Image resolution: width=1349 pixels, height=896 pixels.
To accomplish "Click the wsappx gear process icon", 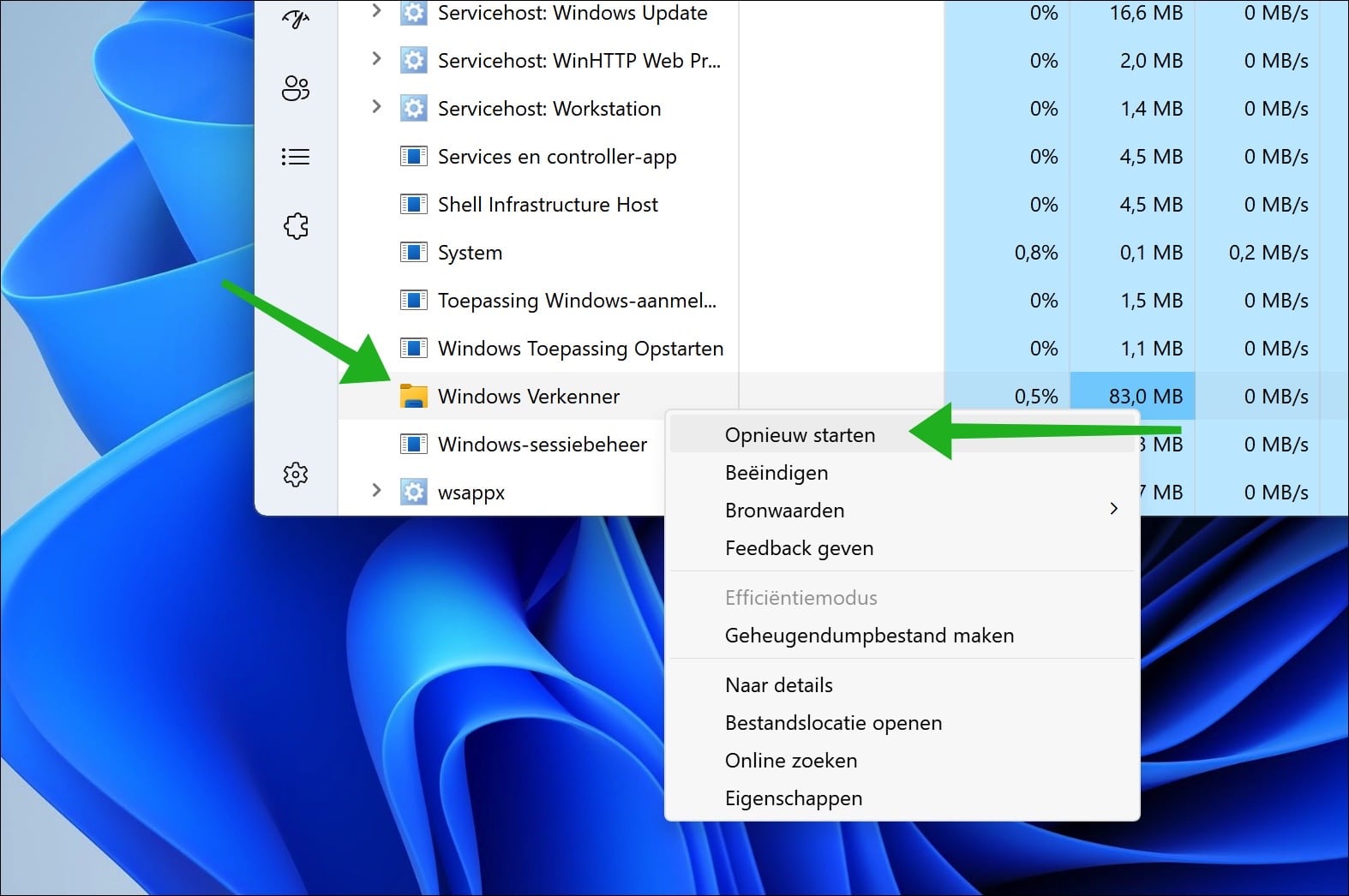I will tap(413, 492).
